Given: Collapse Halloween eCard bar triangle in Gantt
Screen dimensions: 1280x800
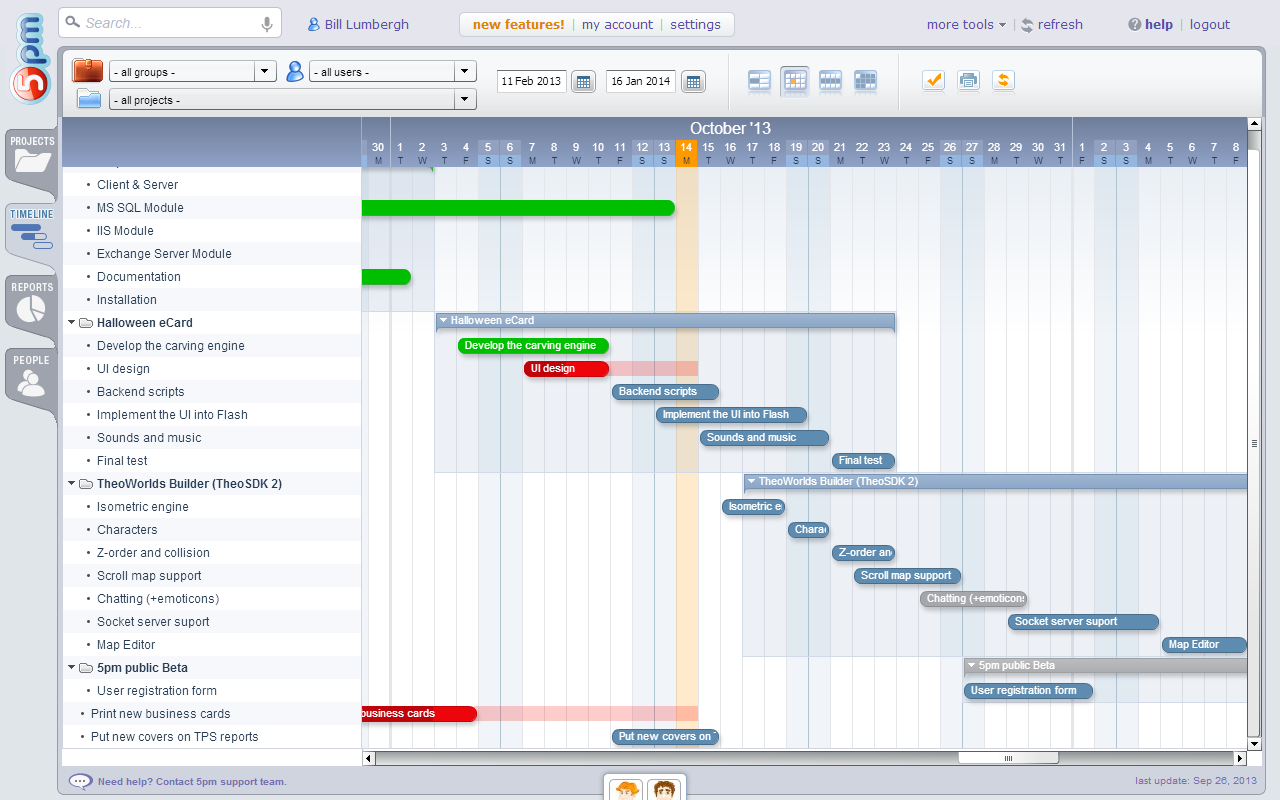Looking at the screenshot, I should (x=443, y=321).
